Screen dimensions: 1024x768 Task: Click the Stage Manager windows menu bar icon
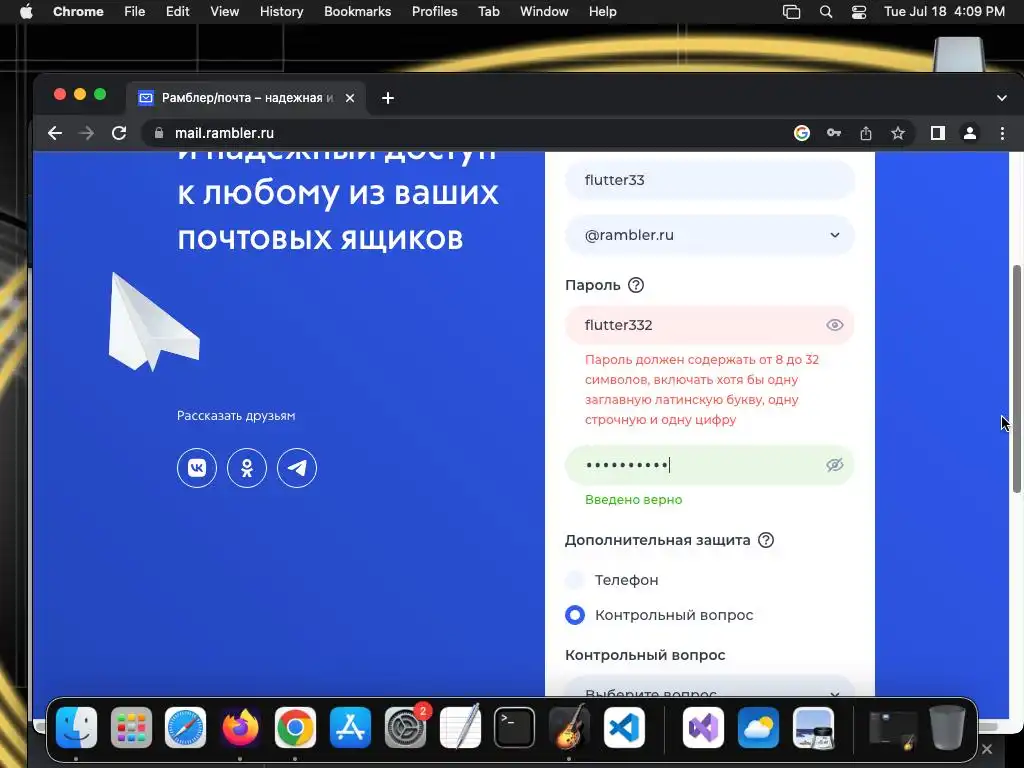(x=792, y=12)
